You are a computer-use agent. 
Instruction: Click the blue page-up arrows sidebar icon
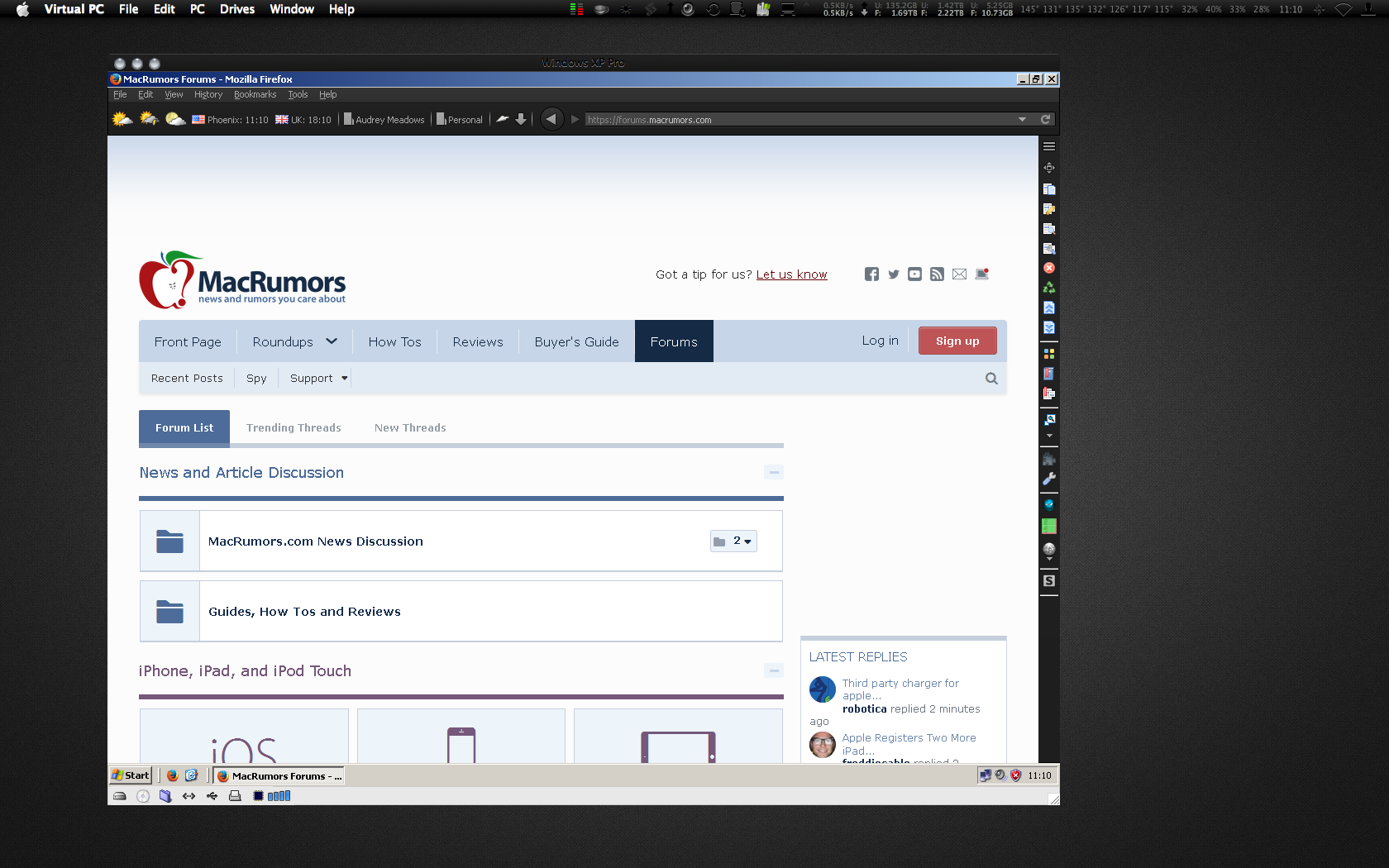click(x=1049, y=308)
